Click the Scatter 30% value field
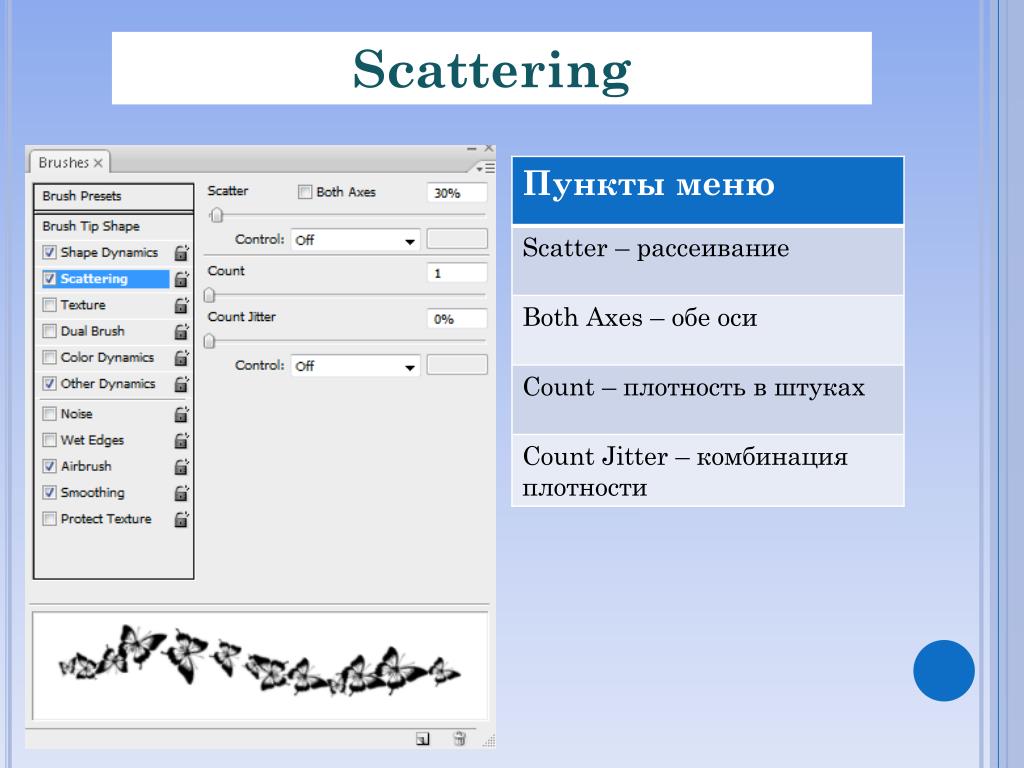This screenshot has width=1024, height=768. 457,193
